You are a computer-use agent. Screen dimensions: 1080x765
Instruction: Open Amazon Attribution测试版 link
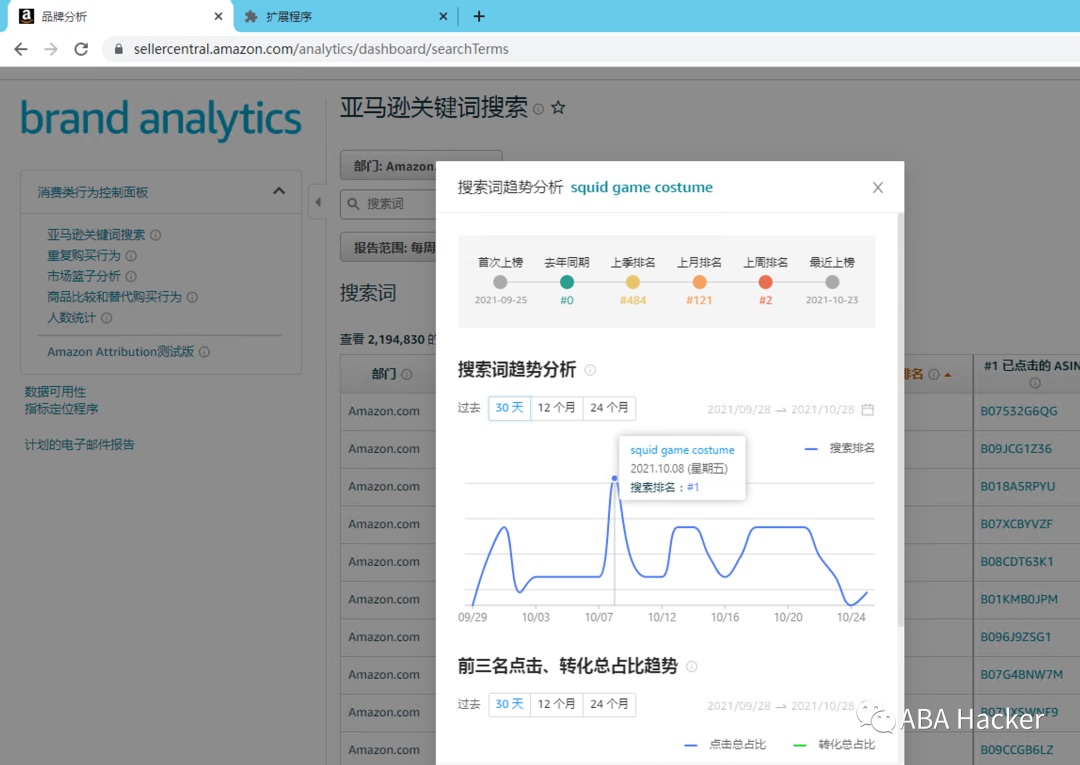[121, 351]
